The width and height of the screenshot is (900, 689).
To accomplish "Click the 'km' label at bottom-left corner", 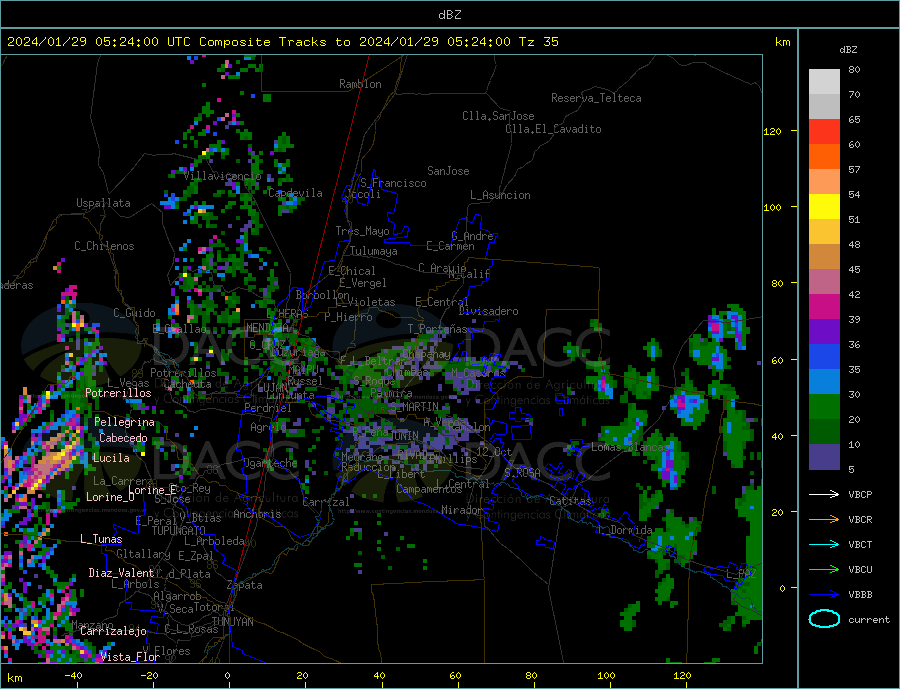I will pos(15,678).
